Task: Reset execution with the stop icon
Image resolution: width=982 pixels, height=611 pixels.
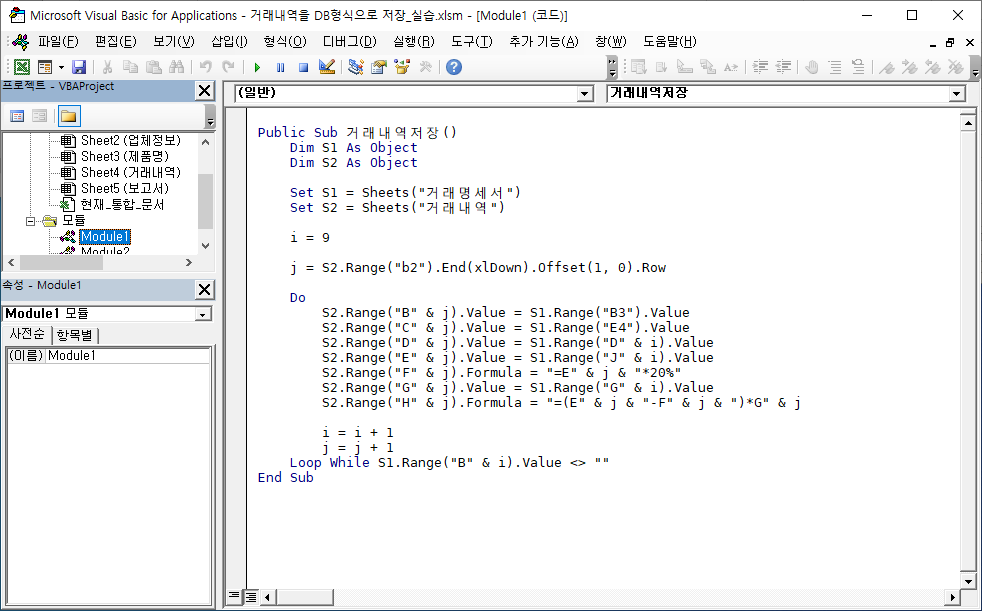Action: click(x=304, y=67)
